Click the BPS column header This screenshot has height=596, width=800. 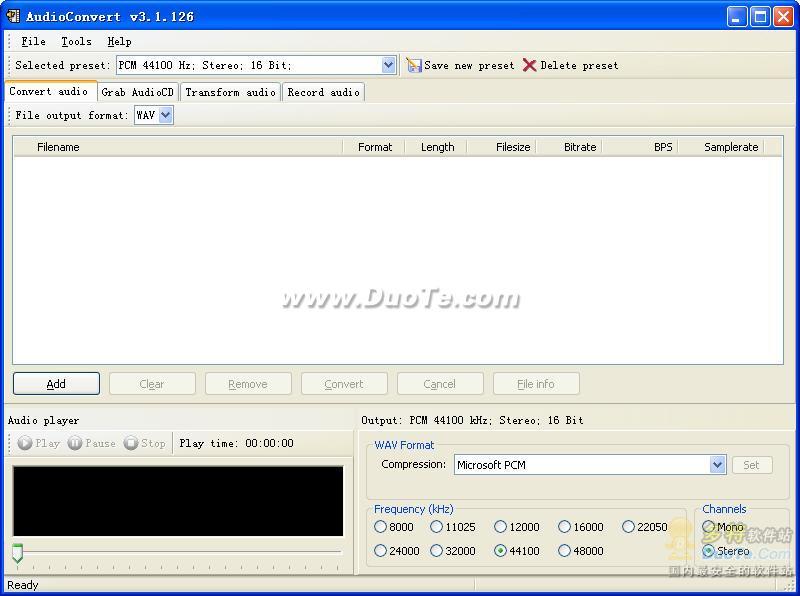click(x=640, y=147)
